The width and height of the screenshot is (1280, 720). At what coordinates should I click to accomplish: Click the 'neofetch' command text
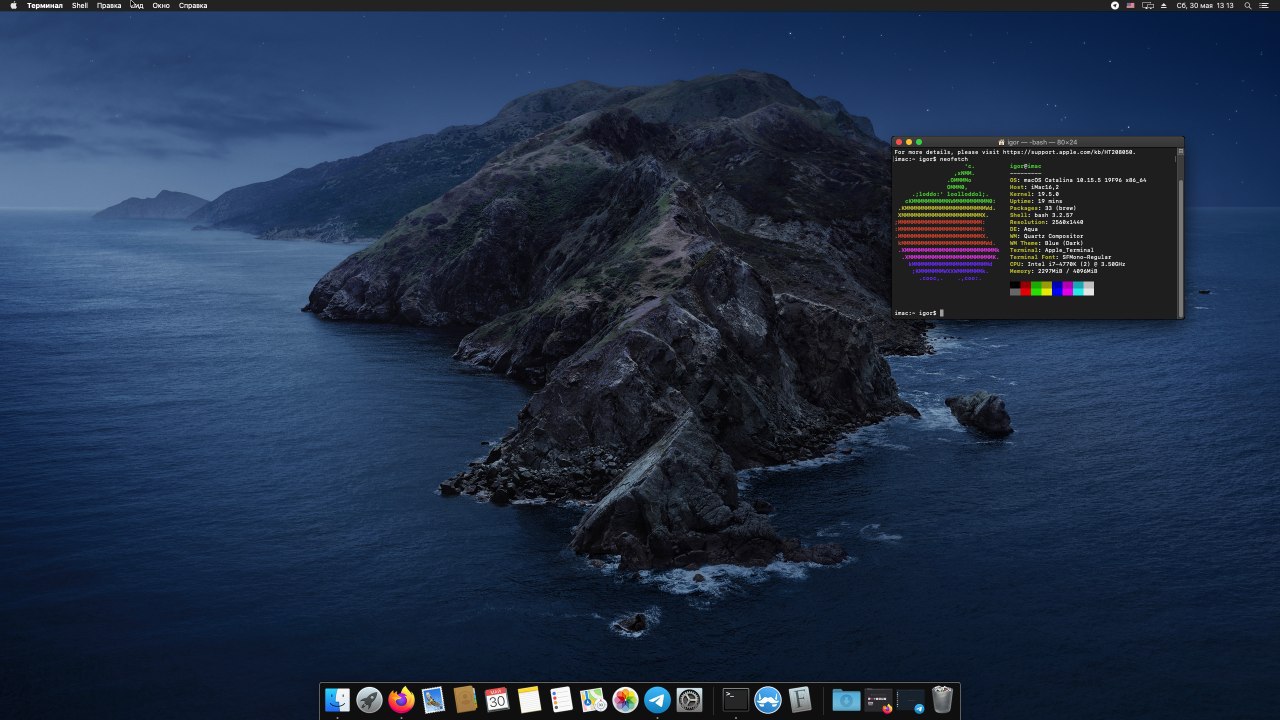954,159
